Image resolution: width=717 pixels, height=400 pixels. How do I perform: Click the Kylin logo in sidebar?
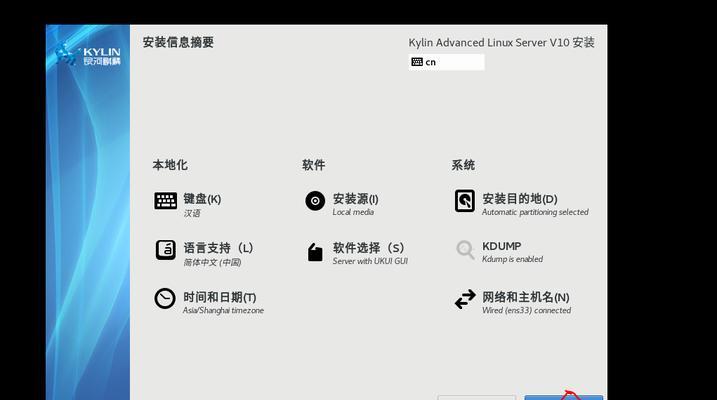pyautogui.click(x=88, y=55)
